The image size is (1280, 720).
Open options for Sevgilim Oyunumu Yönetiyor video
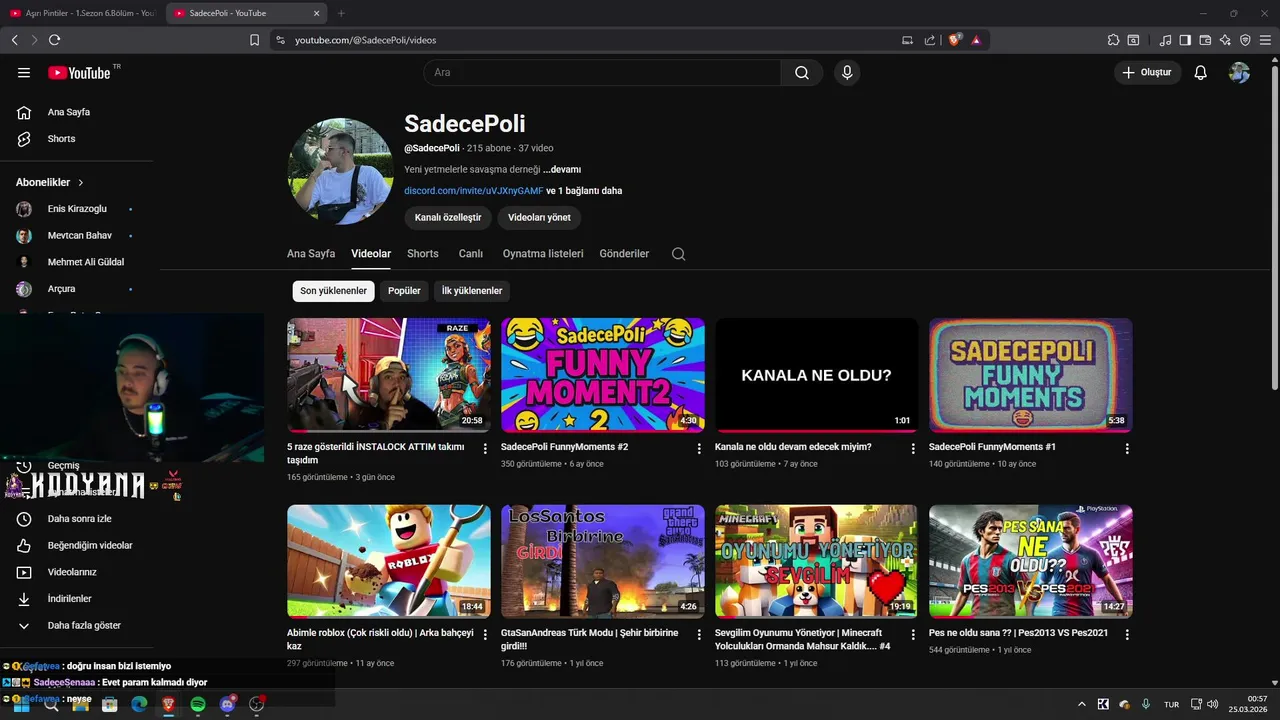tap(913, 635)
